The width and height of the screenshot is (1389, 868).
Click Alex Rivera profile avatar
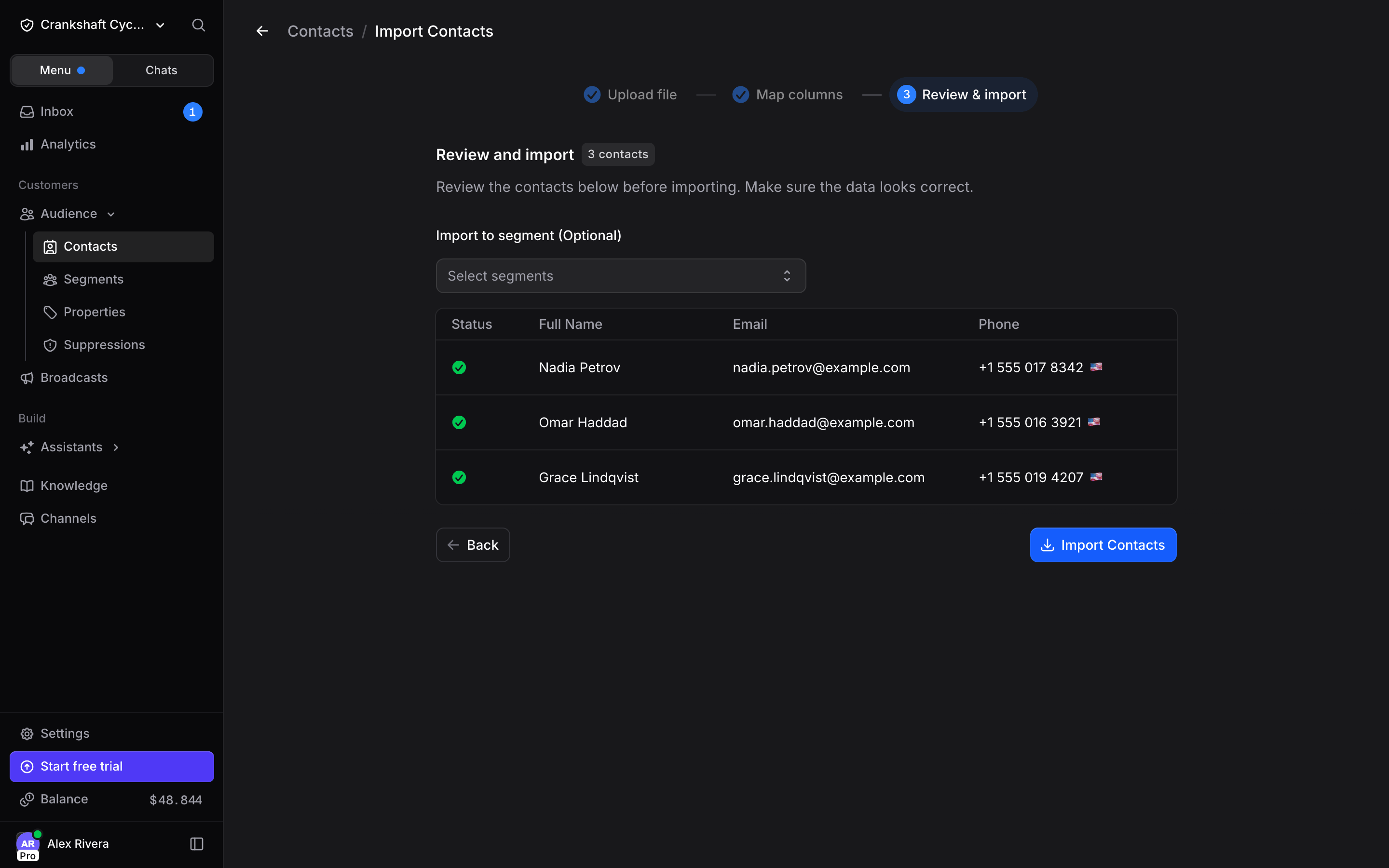pyautogui.click(x=28, y=844)
